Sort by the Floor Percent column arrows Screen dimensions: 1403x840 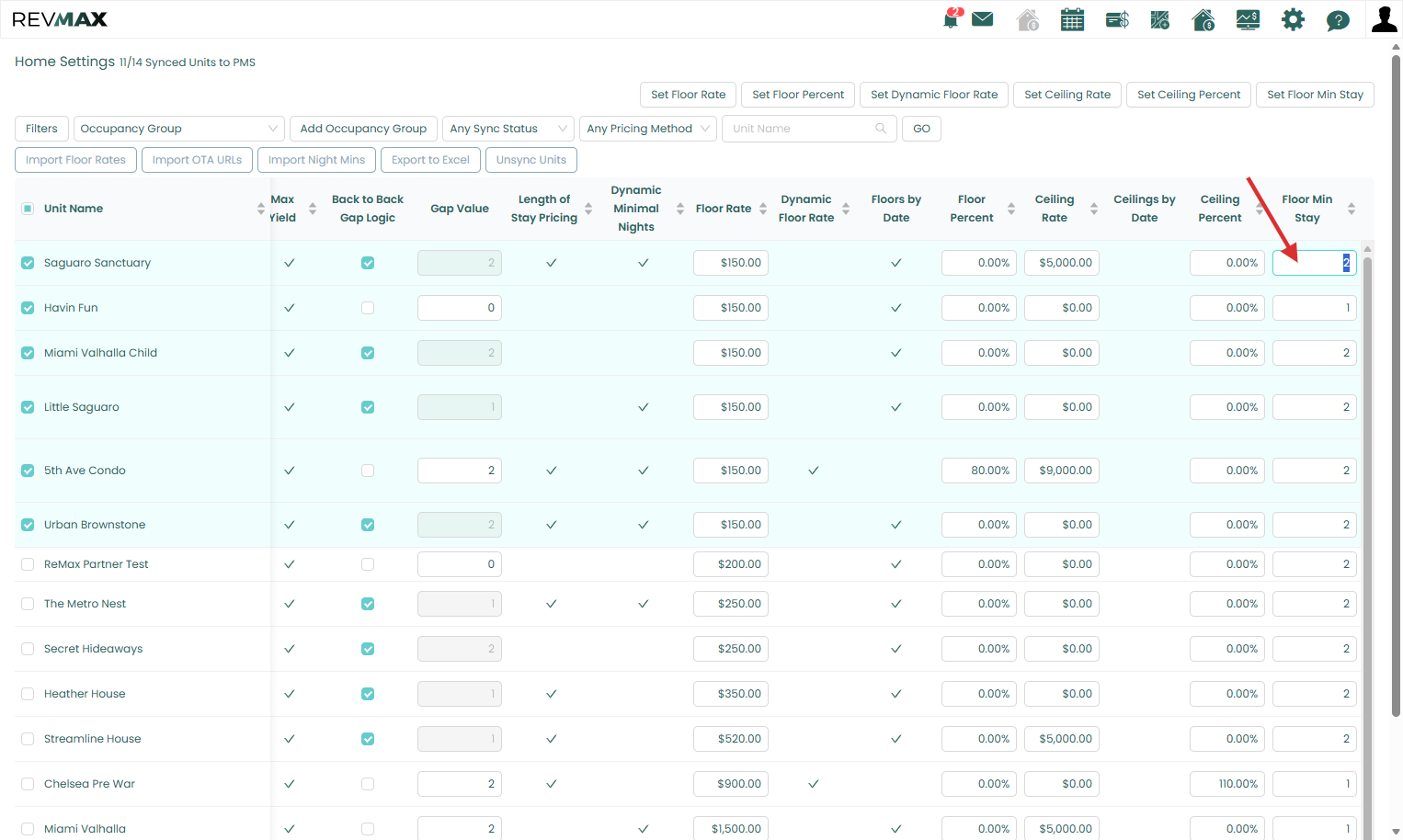pyautogui.click(x=1011, y=209)
